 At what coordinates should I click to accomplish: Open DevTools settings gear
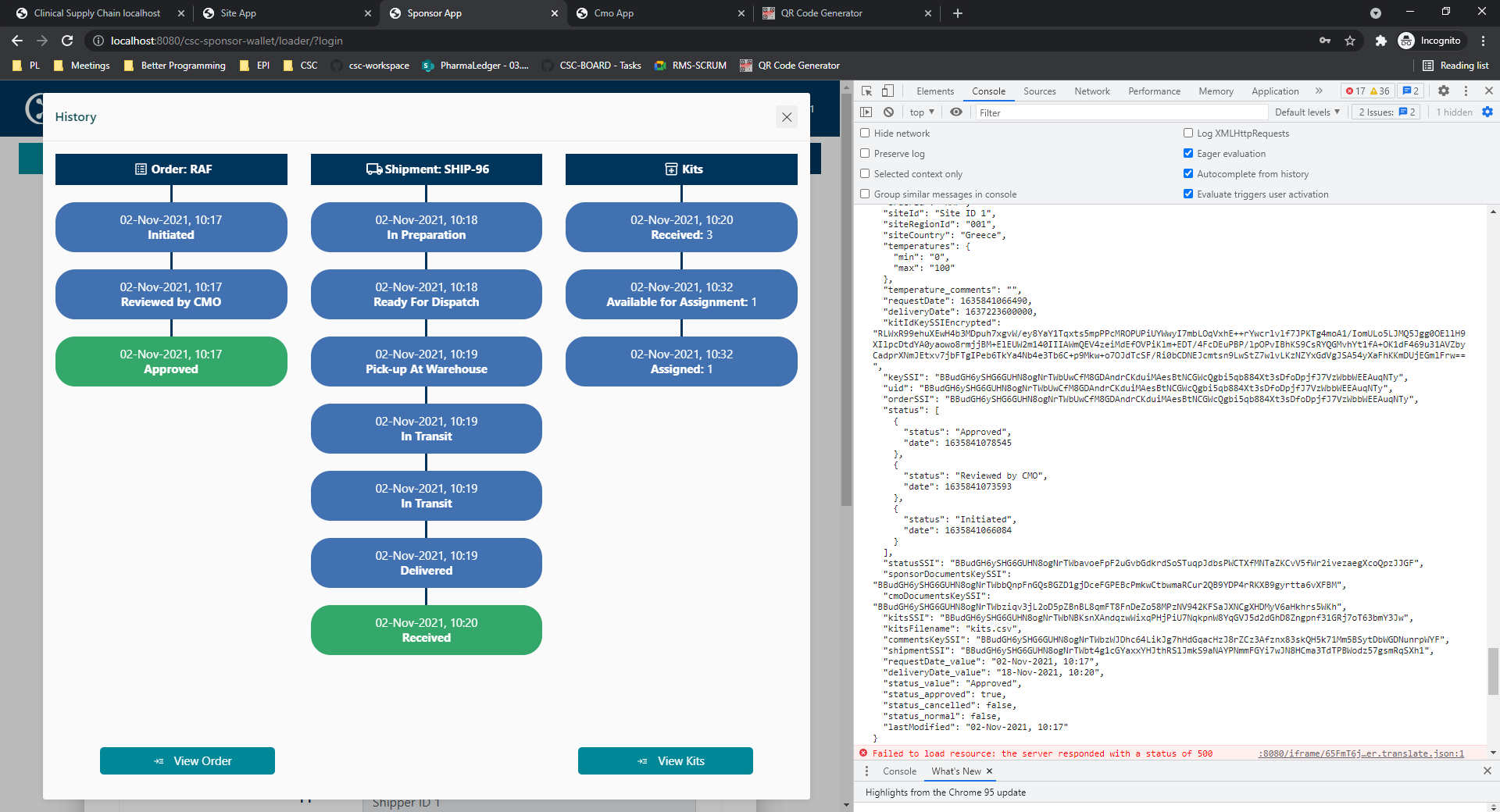pyautogui.click(x=1444, y=91)
